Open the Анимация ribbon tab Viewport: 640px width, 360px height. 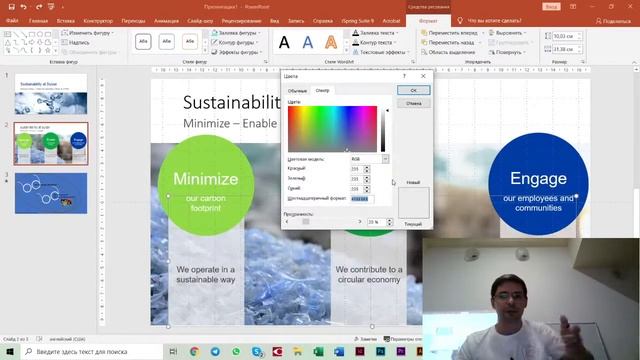click(x=166, y=20)
